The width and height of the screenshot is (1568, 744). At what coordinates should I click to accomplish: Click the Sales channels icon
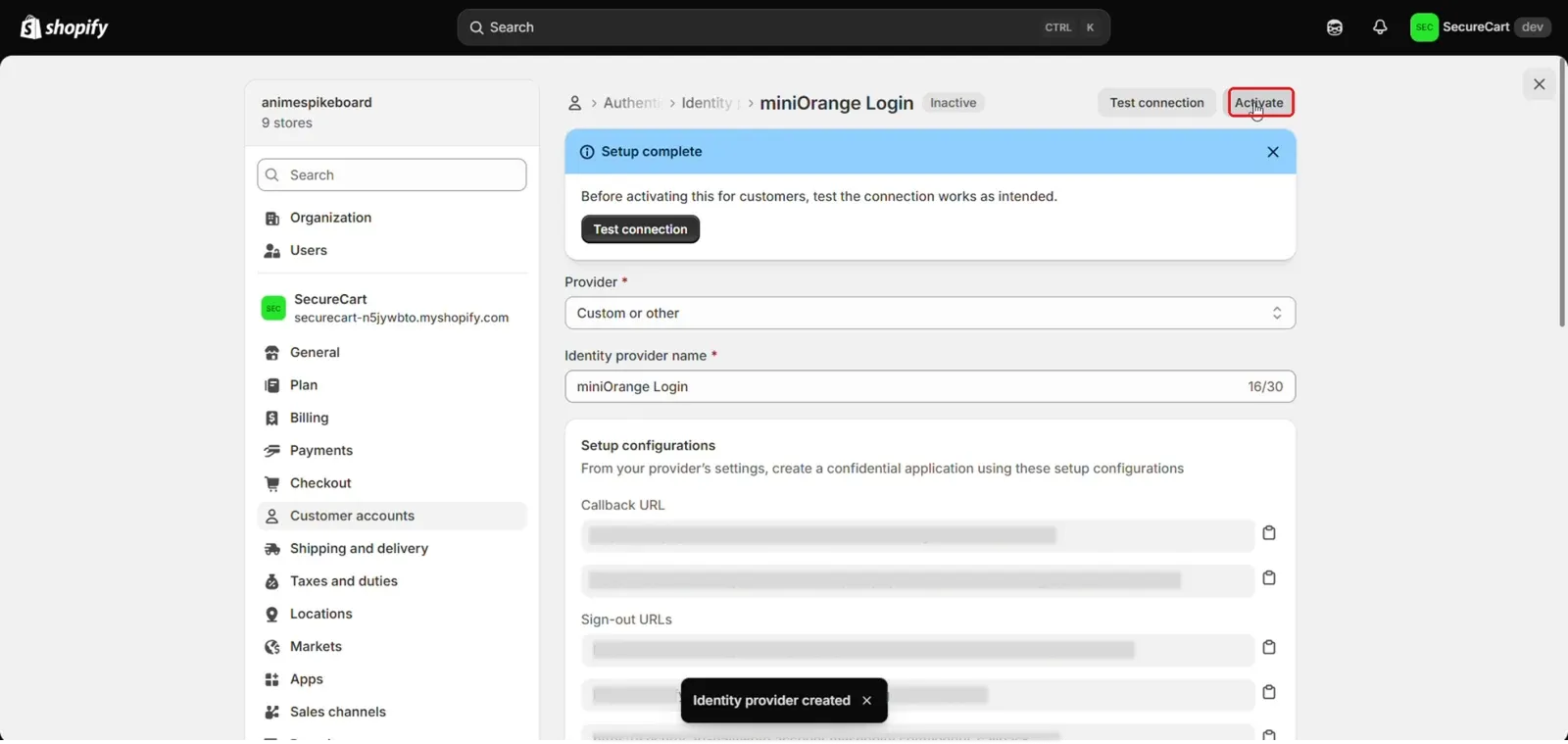coord(272,713)
